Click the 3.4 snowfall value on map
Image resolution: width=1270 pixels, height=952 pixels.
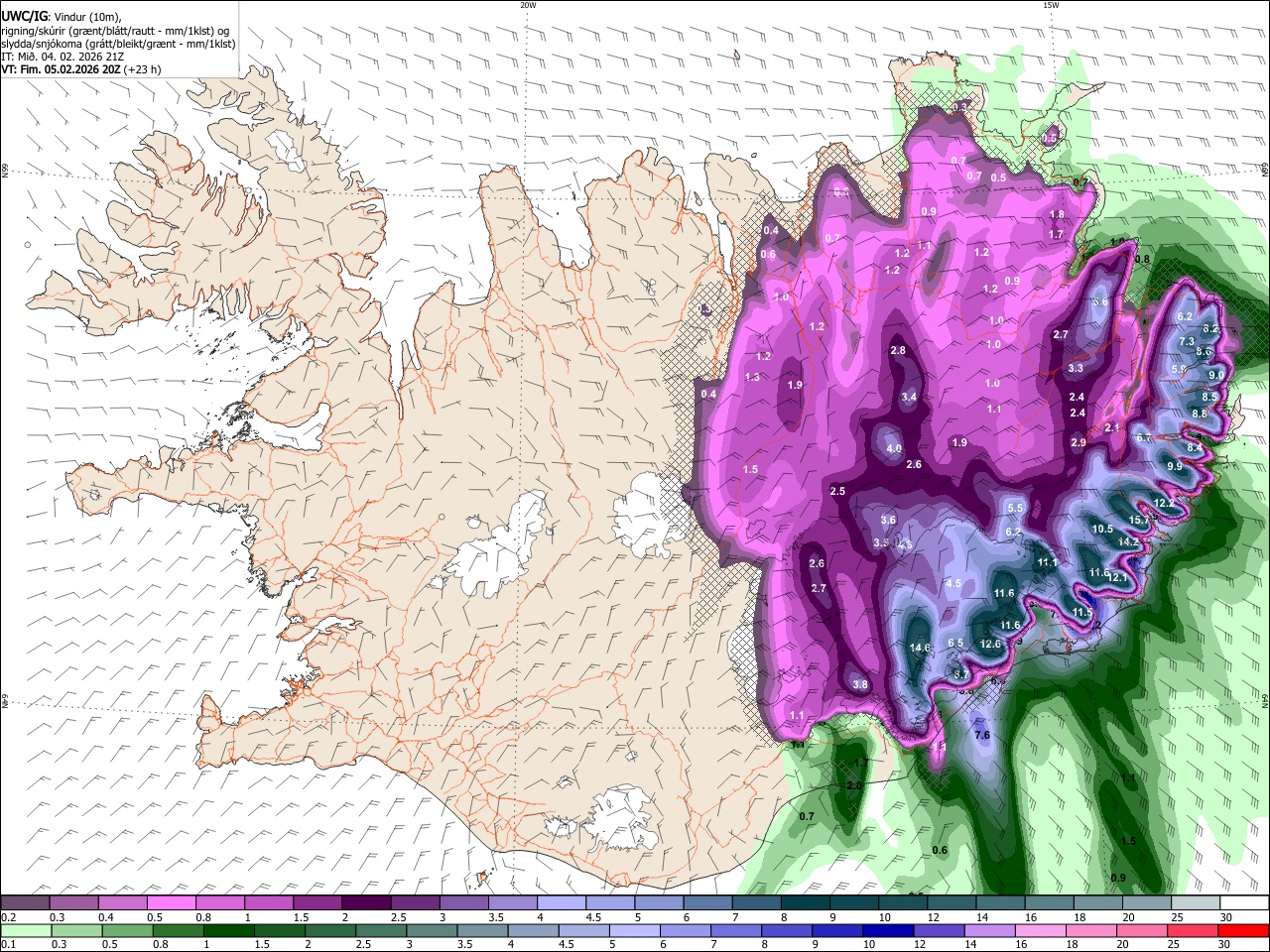[909, 397]
